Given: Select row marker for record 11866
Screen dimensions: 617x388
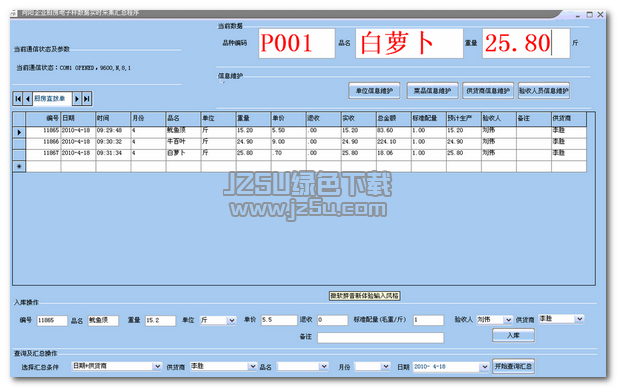Looking at the screenshot, I should point(19,143).
